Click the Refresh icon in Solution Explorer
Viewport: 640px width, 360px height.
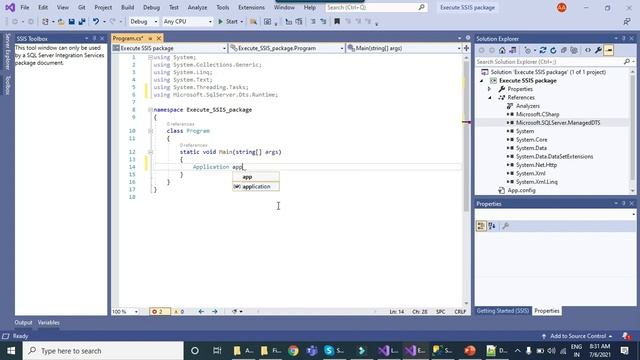coord(553,50)
